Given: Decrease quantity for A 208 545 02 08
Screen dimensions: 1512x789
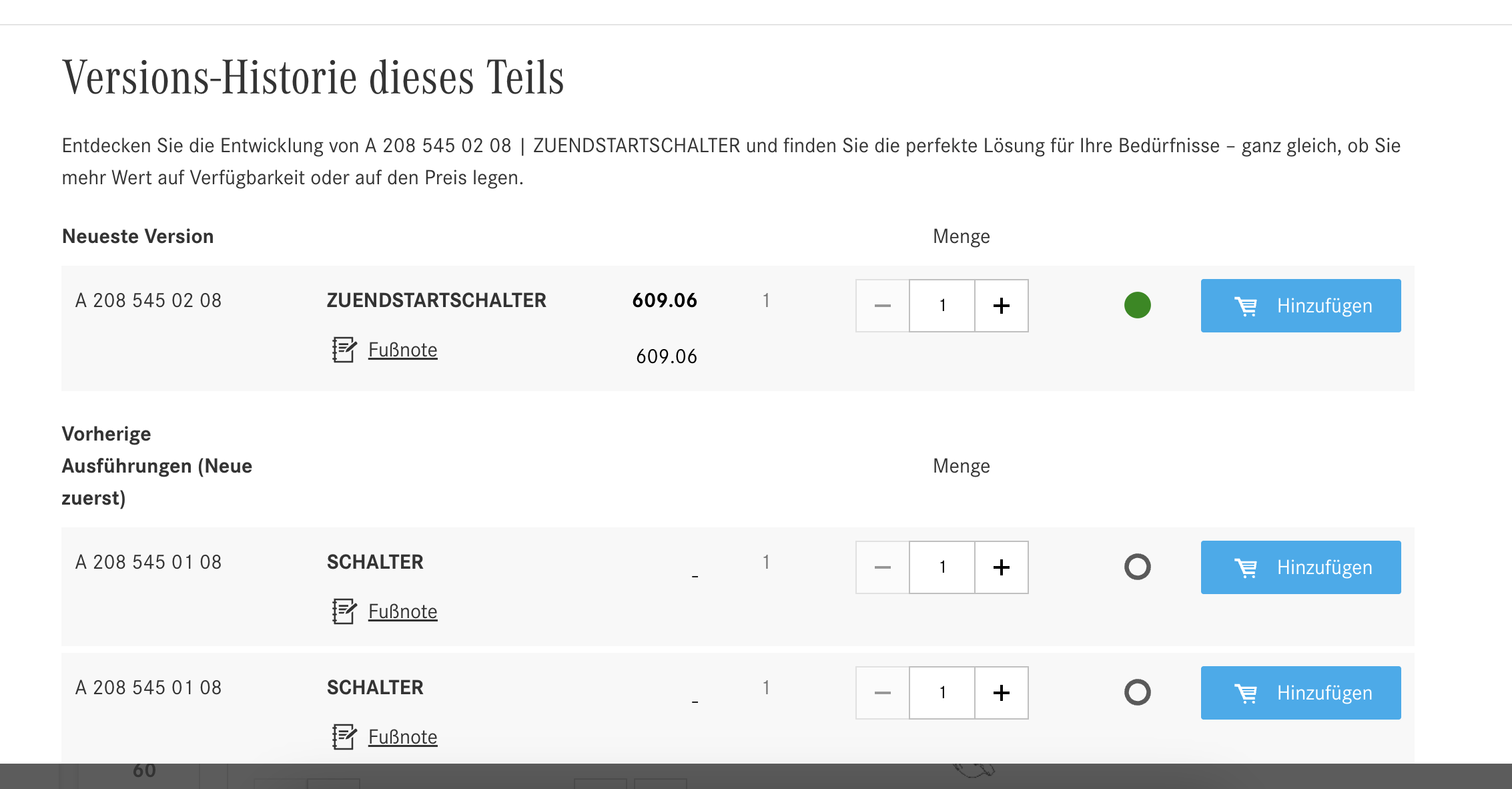Looking at the screenshot, I should click(883, 306).
